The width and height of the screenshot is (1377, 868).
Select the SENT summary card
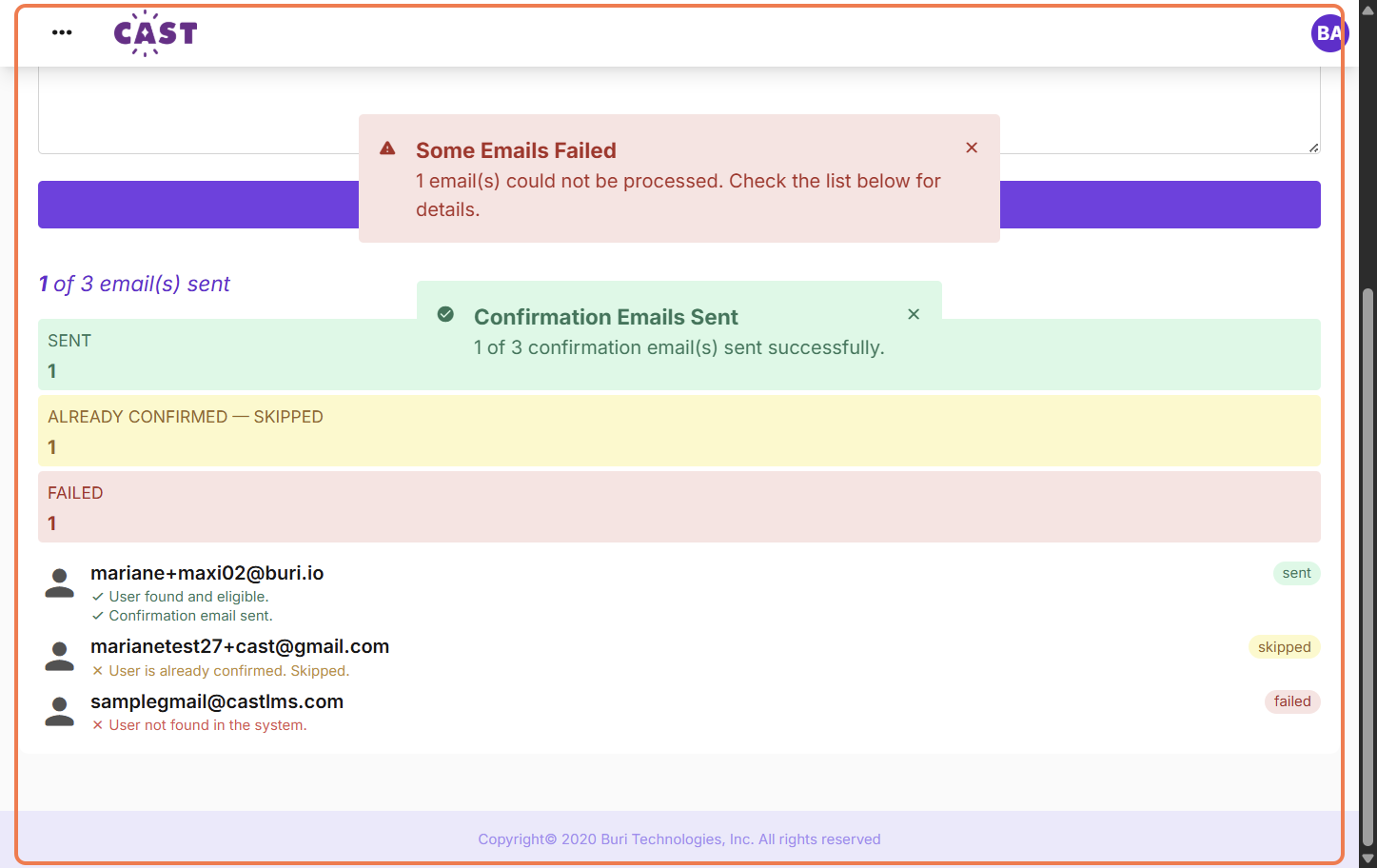click(x=679, y=354)
